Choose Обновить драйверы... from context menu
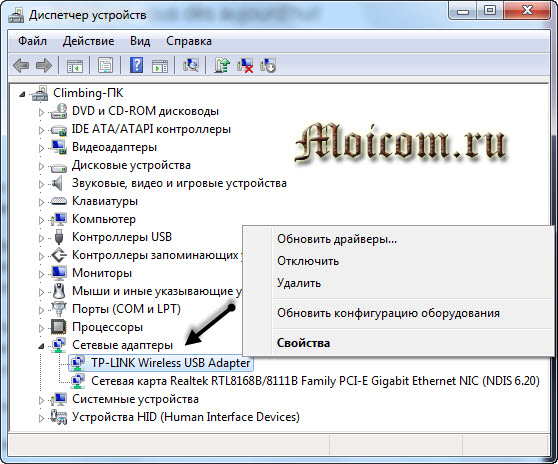 [337, 239]
